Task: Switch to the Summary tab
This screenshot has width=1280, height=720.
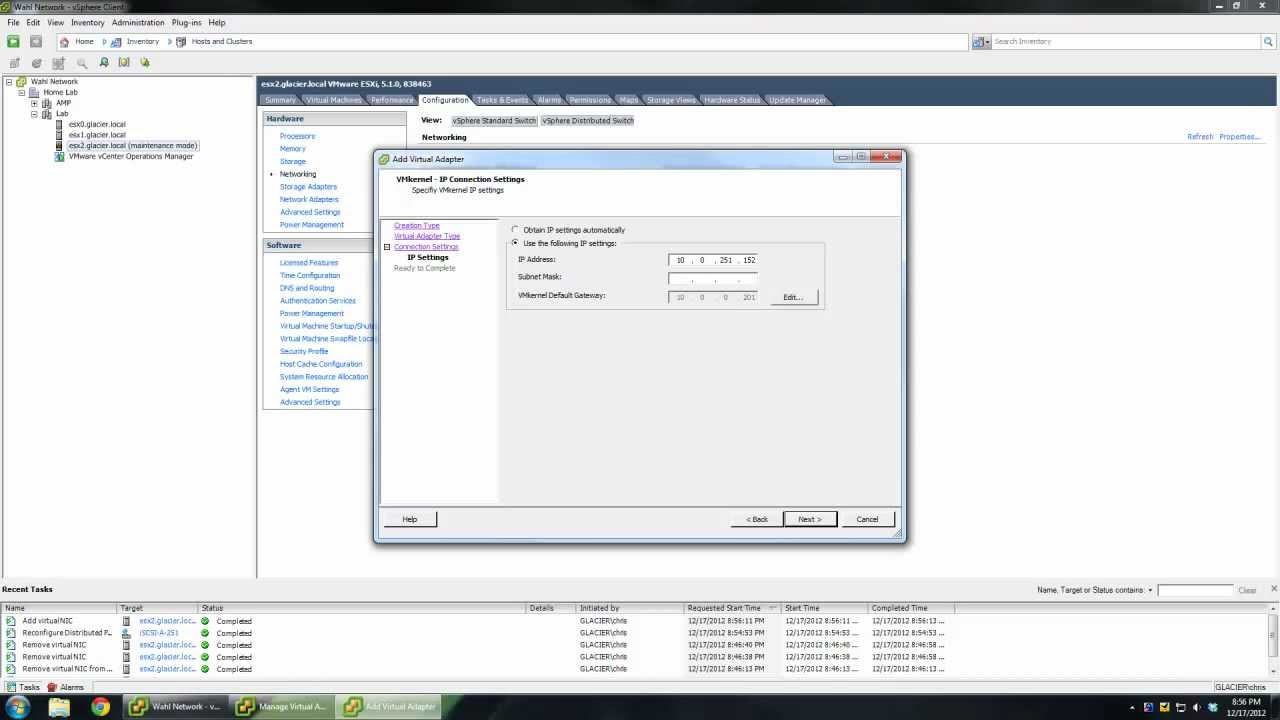Action: coord(281,100)
